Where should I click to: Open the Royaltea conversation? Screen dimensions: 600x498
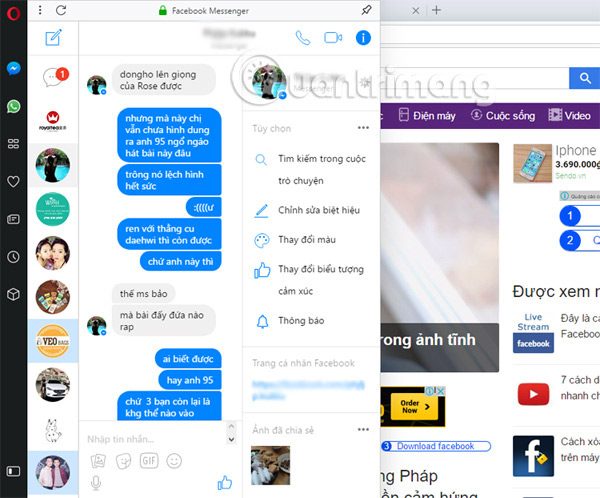53,121
